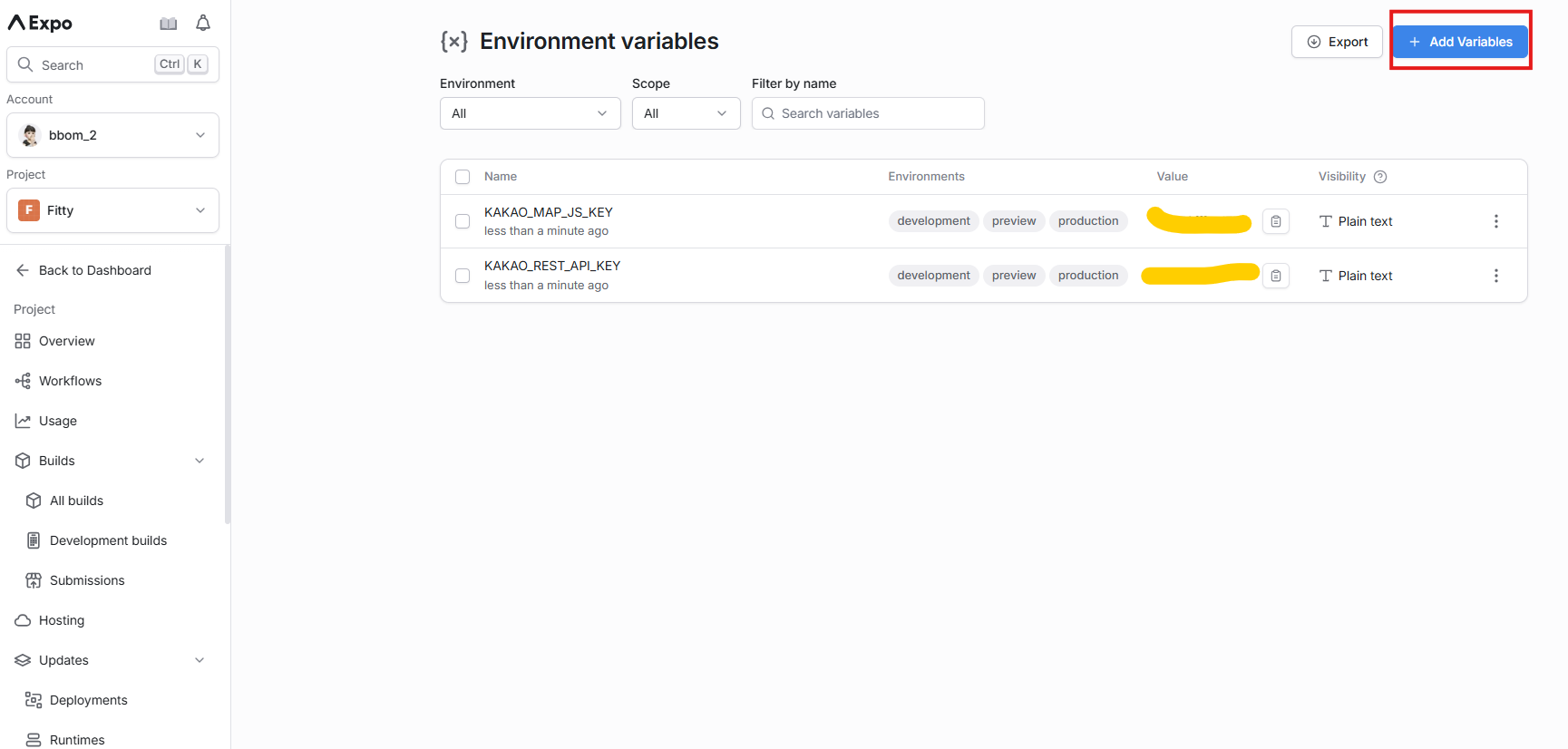Open Runtimes page

(x=77, y=740)
